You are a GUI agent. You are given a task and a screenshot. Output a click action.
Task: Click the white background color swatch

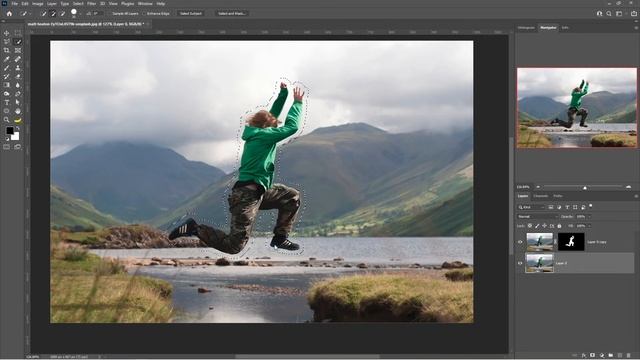point(16,137)
